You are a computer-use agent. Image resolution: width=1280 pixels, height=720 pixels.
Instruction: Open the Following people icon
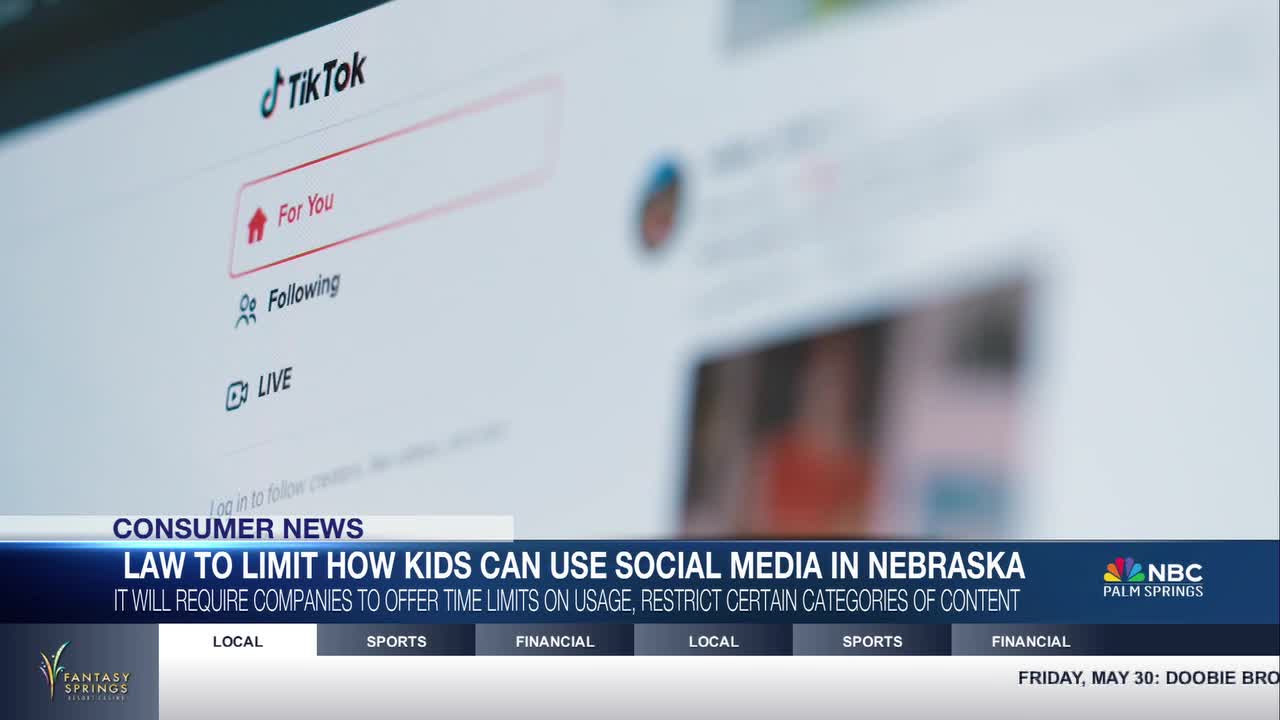click(x=246, y=310)
